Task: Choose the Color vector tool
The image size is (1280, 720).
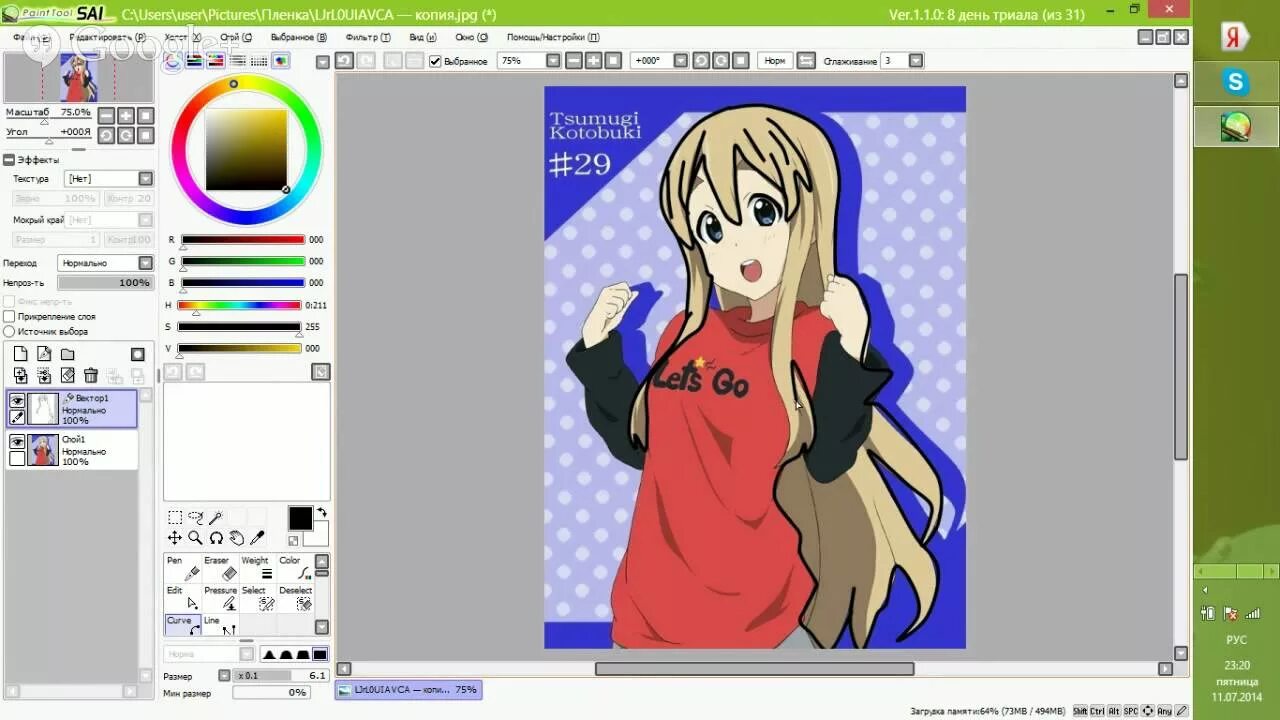Action: 293,568
